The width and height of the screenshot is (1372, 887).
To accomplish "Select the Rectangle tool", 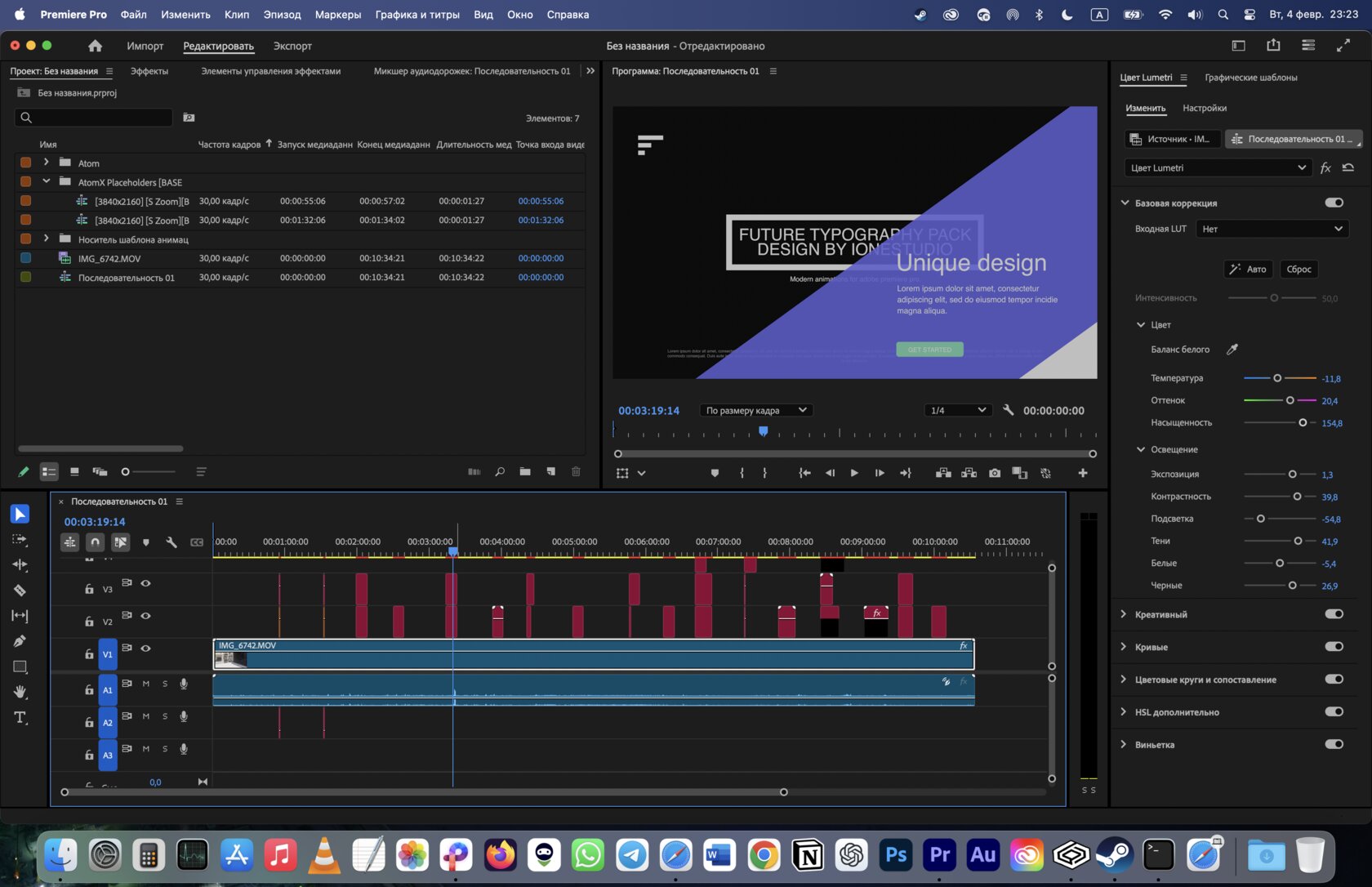I will [20, 666].
